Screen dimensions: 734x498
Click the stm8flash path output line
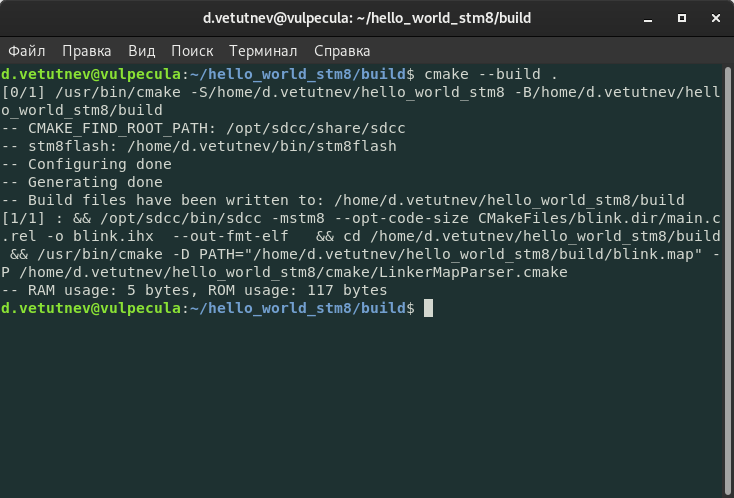pos(199,146)
